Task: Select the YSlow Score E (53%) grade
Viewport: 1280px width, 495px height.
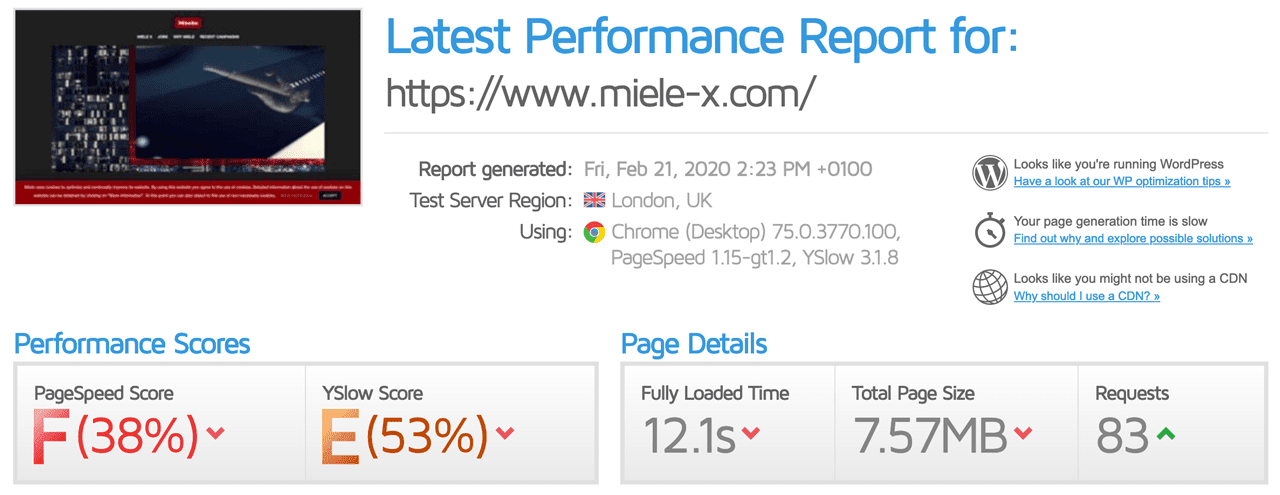Action: [x=404, y=436]
